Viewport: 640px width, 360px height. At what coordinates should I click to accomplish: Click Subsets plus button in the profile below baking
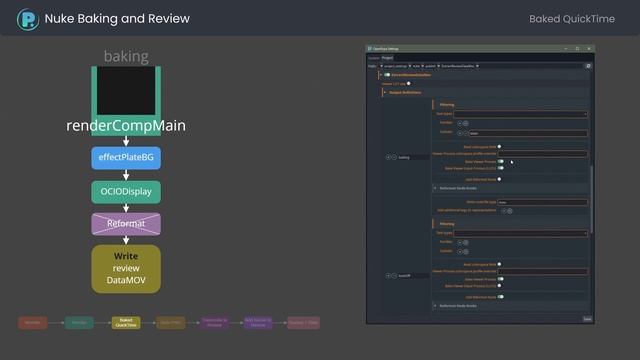(x=460, y=252)
